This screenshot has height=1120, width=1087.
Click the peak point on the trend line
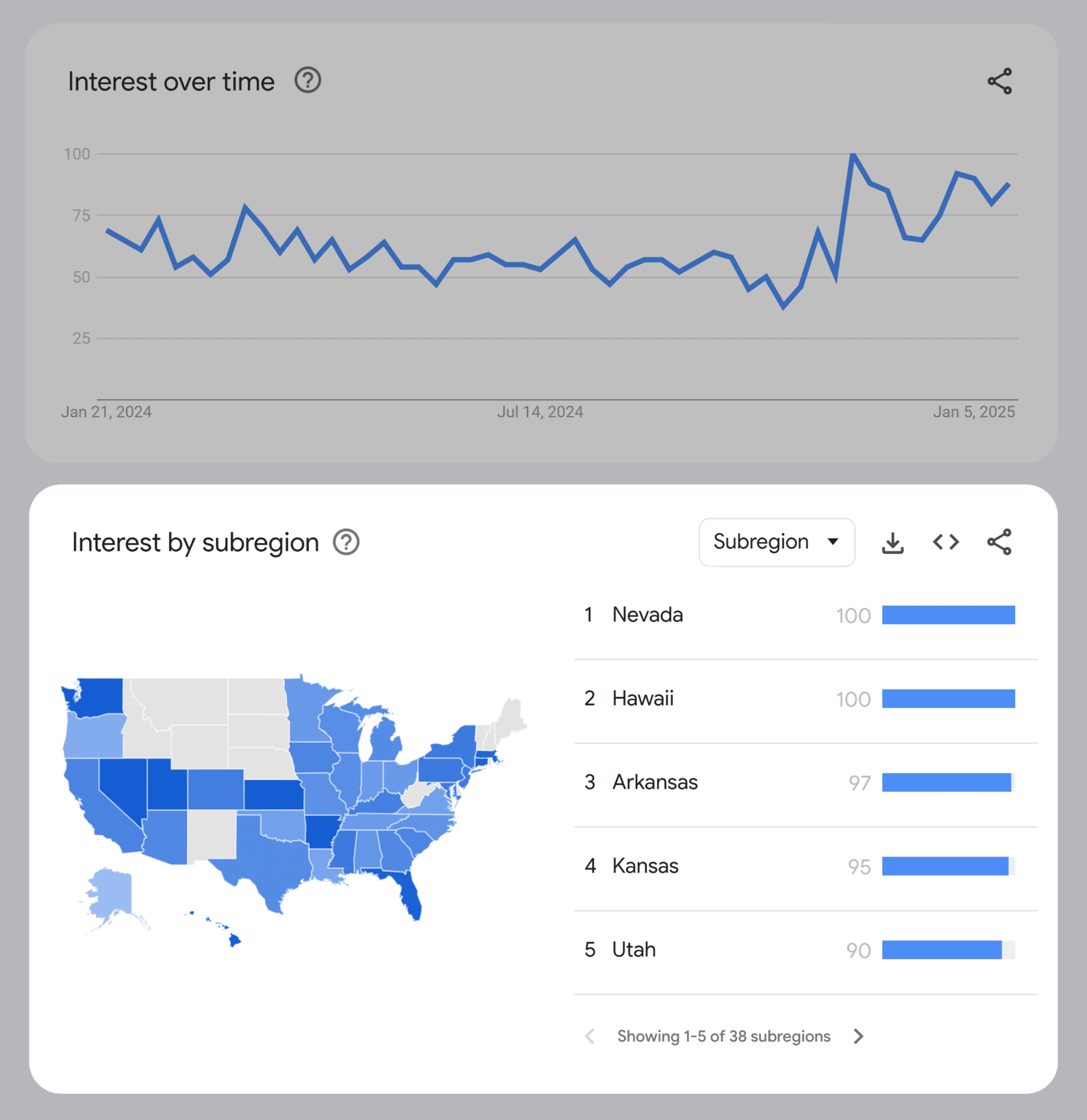[852, 154]
